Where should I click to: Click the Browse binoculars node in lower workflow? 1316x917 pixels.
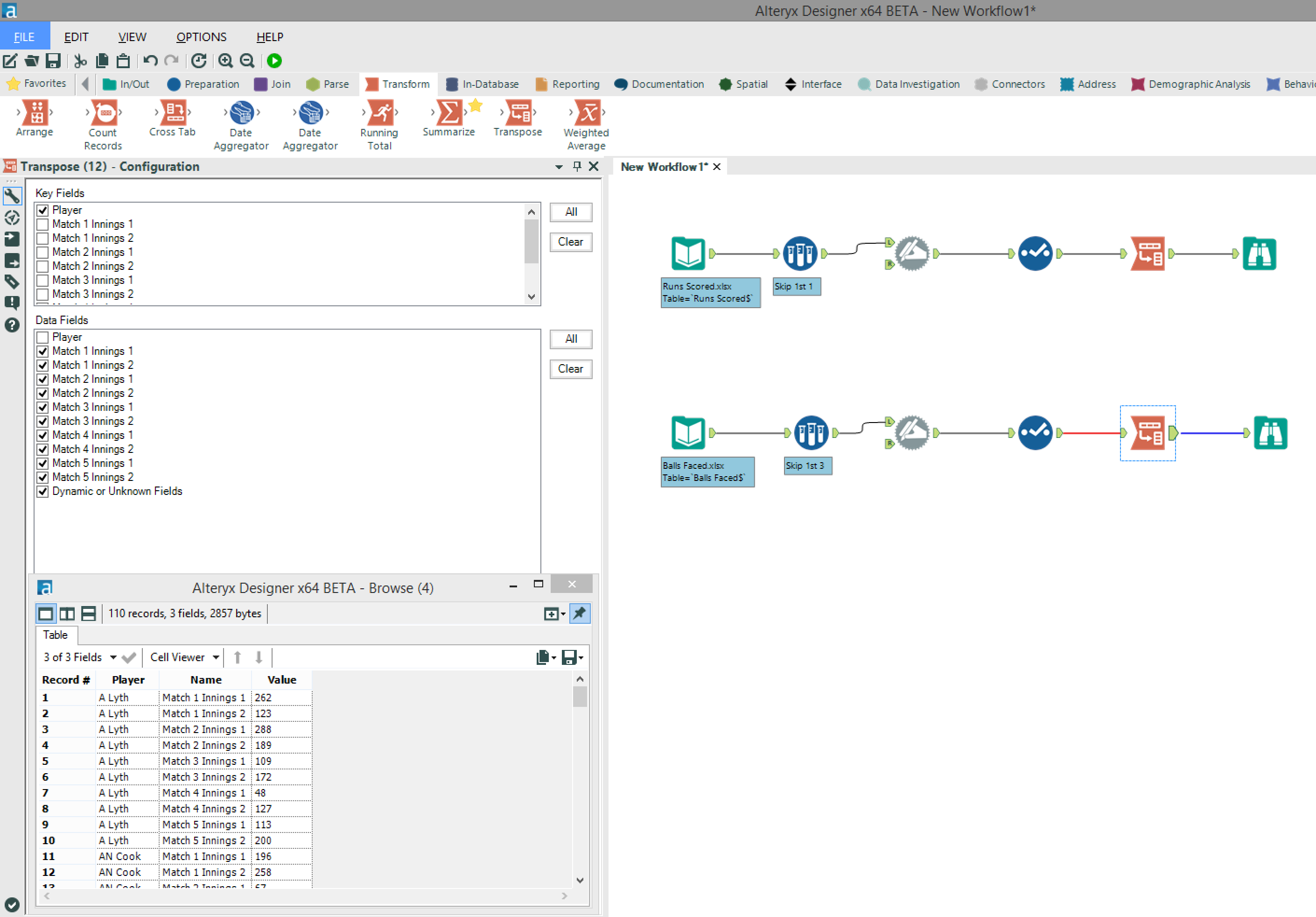pos(1271,433)
